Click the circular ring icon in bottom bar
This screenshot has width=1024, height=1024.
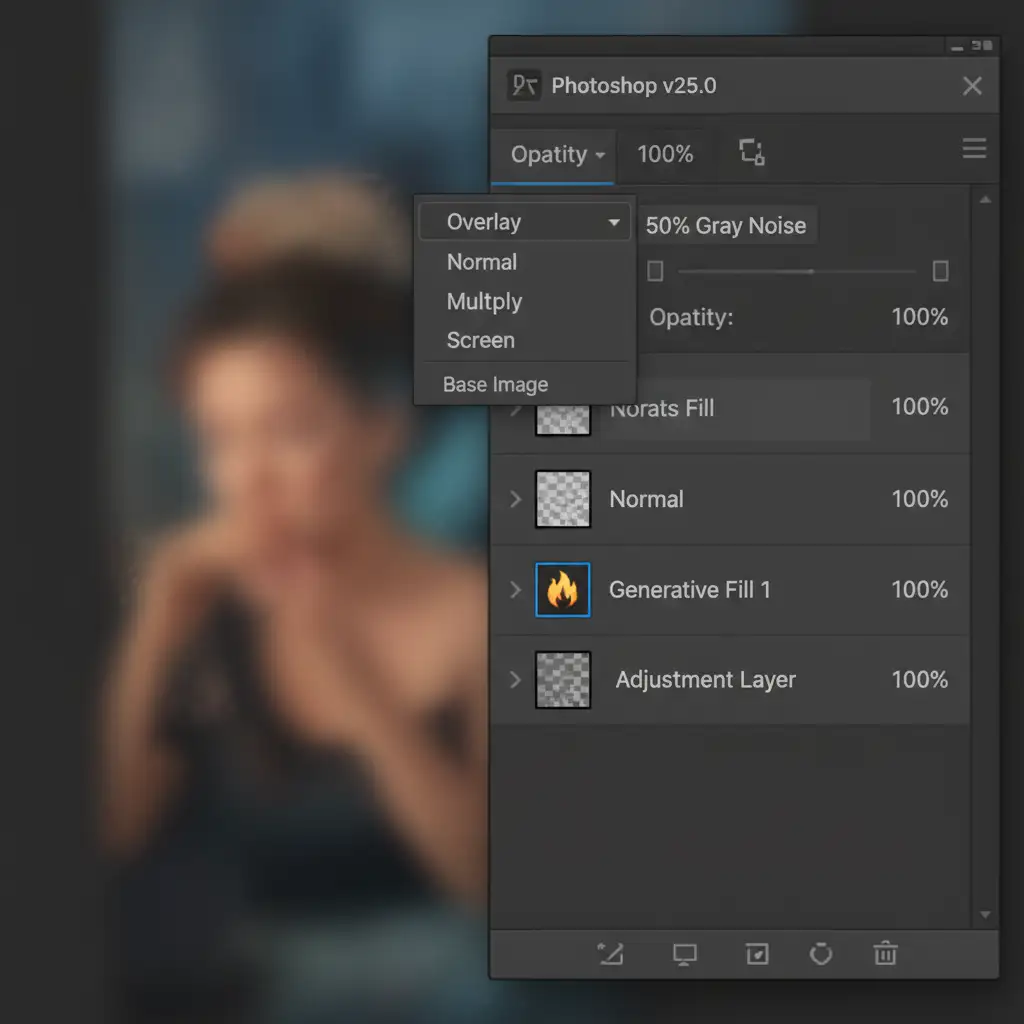click(x=821, y=954)
